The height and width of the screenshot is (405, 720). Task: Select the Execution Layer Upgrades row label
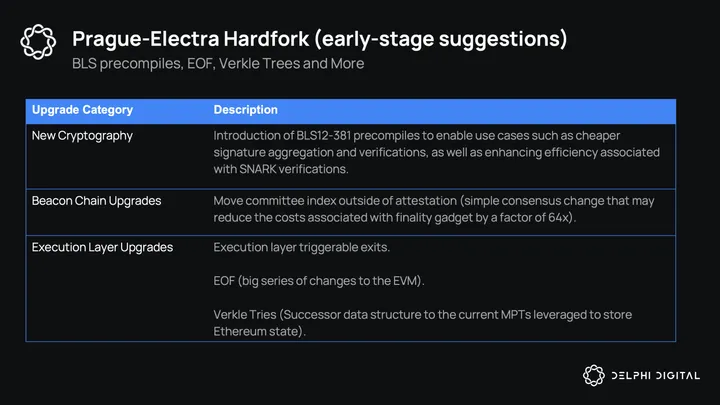coord(102,247)
